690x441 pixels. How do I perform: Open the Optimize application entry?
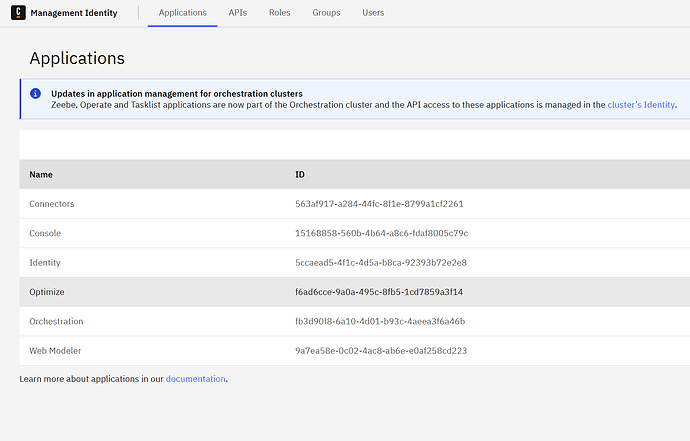pyautogui.click(x=47, y=292)
